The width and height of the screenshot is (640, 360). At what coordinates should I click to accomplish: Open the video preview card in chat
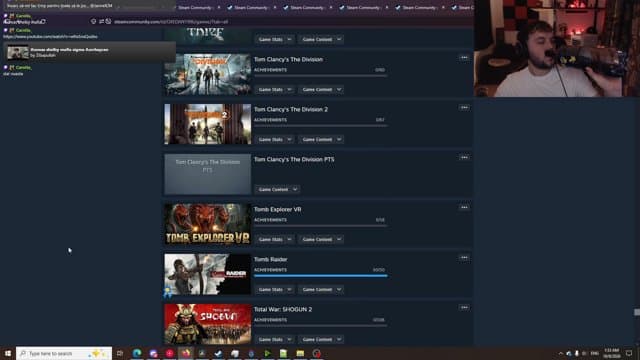coord(90,52)
